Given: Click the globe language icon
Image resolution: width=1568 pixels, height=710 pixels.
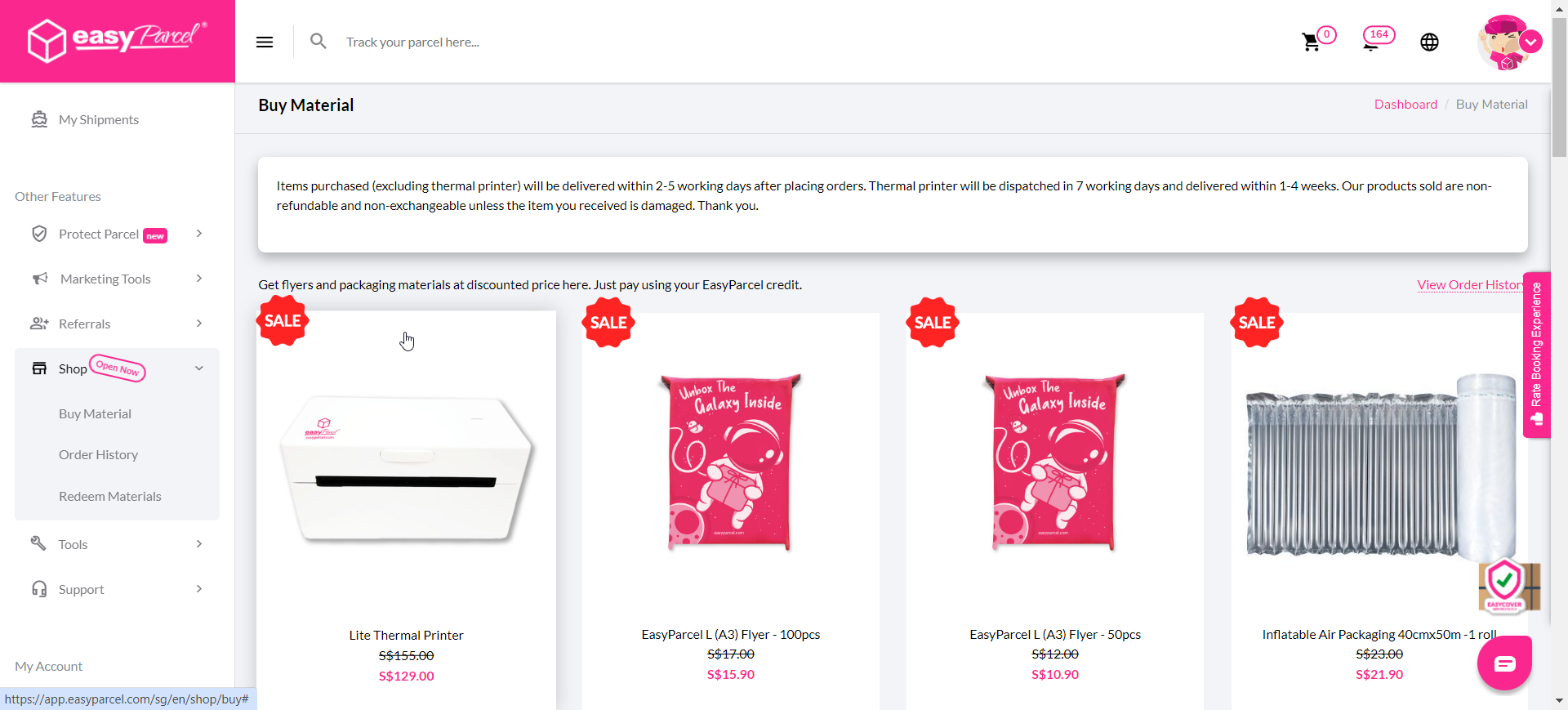Looking at the screenshot, I should (1429, 42).
